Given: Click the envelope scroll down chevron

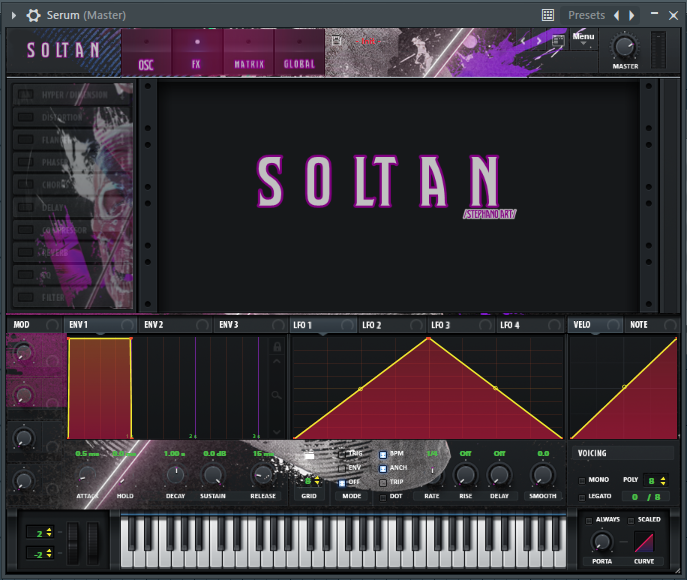Looking at the screenshot, I should coord(276,432).
